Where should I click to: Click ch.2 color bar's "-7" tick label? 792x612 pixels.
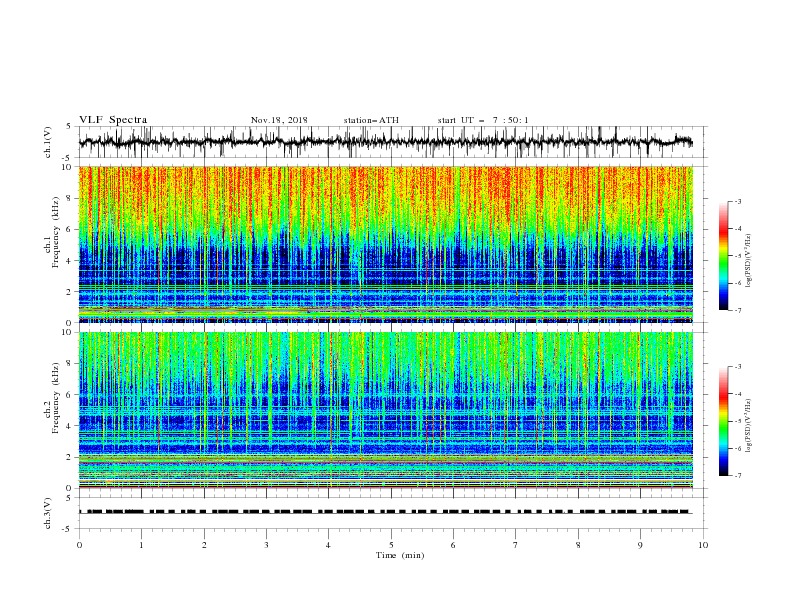tap(737, 475)
